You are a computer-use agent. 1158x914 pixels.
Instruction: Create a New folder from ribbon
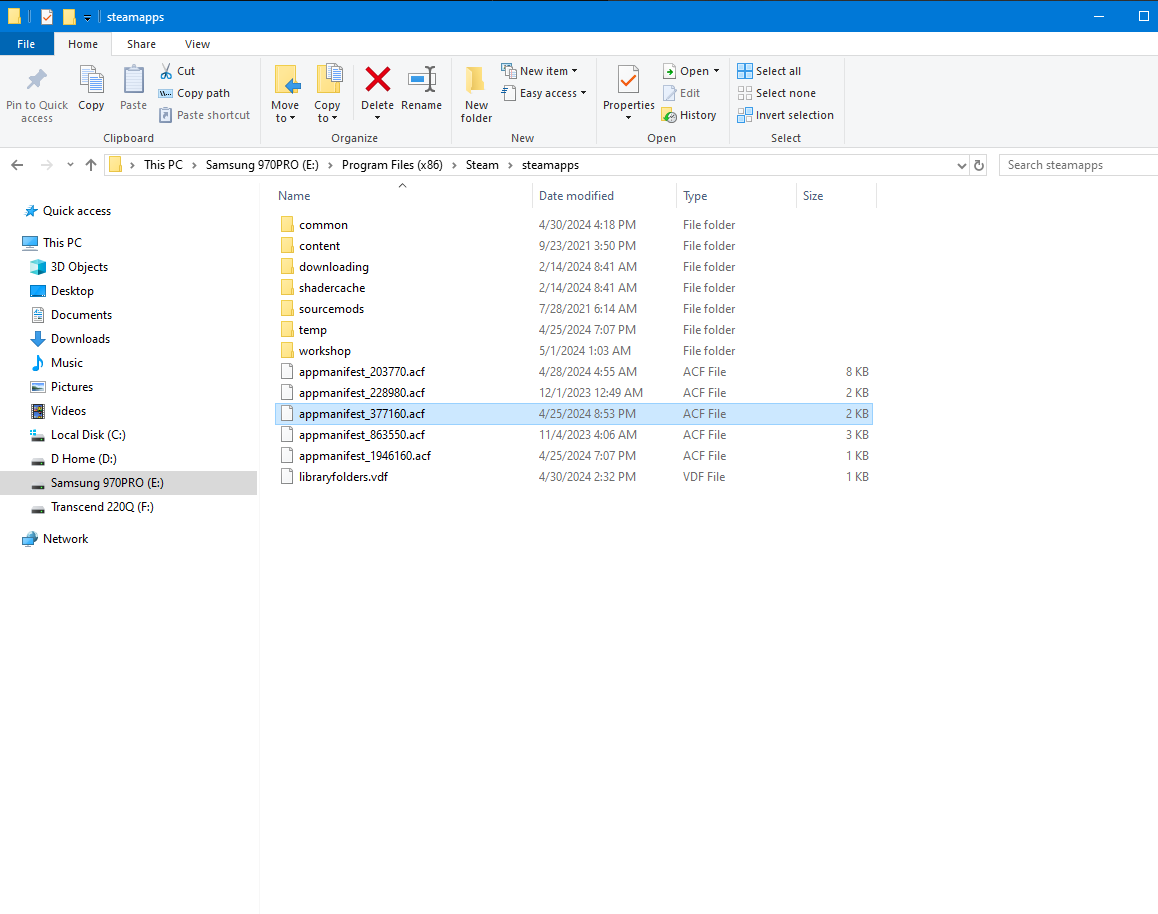click(x=476, y=92)
